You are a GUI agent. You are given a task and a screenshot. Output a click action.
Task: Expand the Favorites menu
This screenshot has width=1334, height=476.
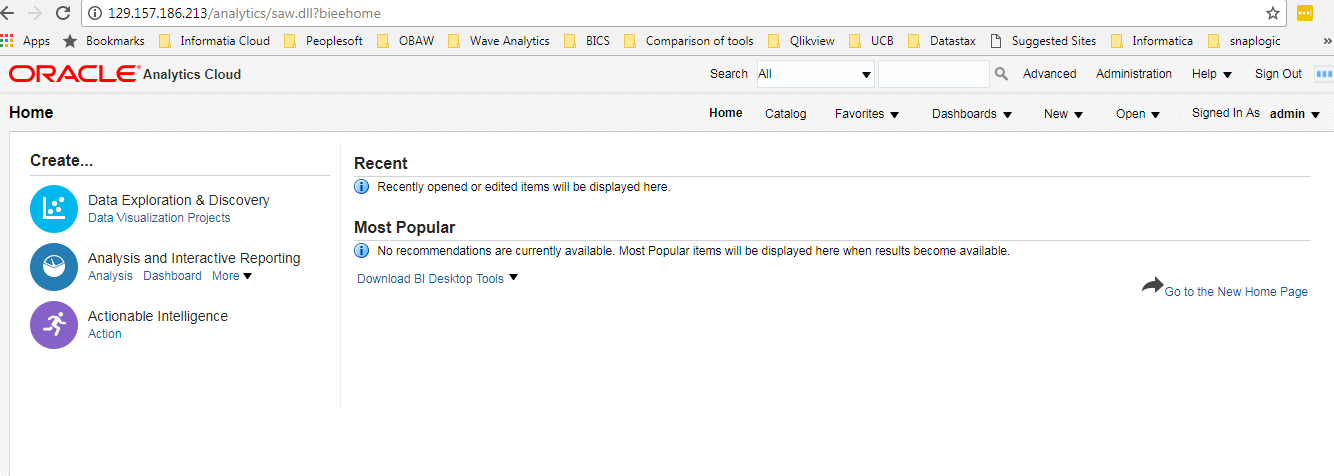pos(867,114)
